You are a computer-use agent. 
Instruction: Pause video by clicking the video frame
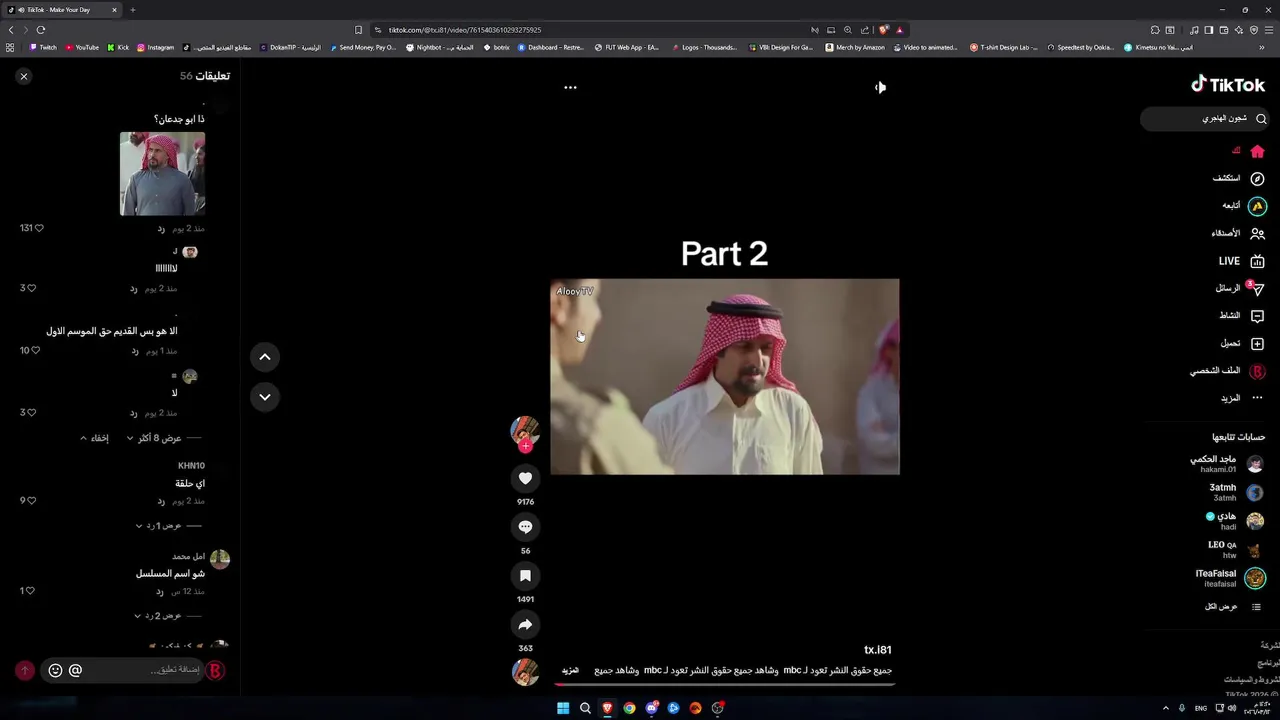click(x=724, y=376)
